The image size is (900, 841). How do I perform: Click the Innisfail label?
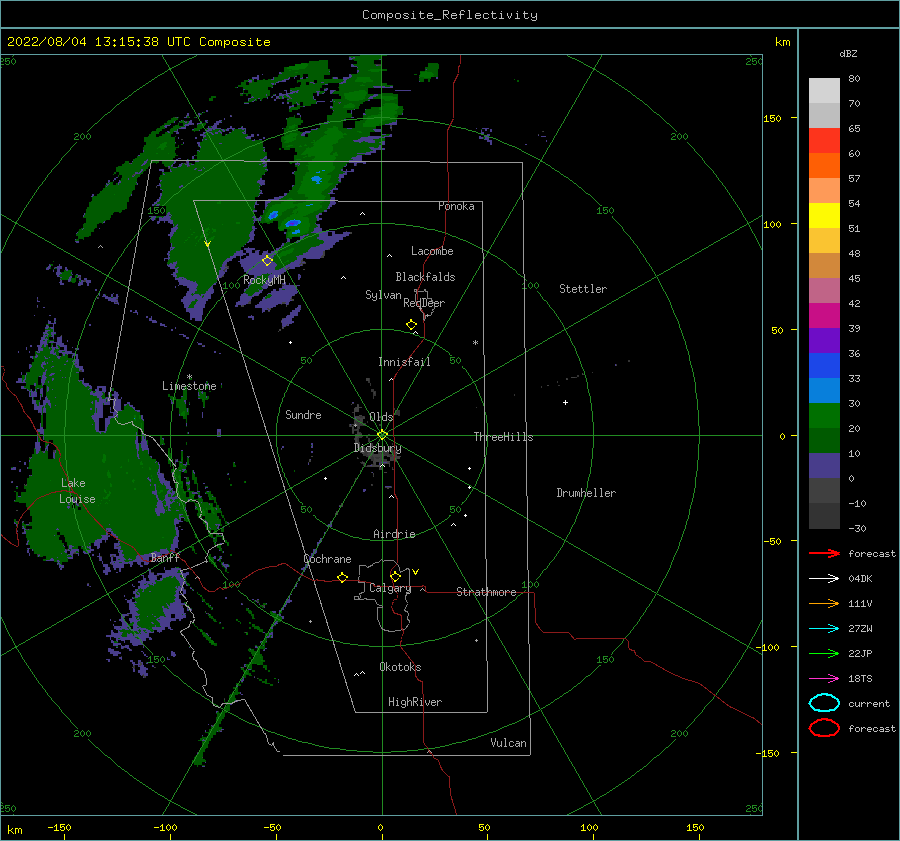(404, 362)
